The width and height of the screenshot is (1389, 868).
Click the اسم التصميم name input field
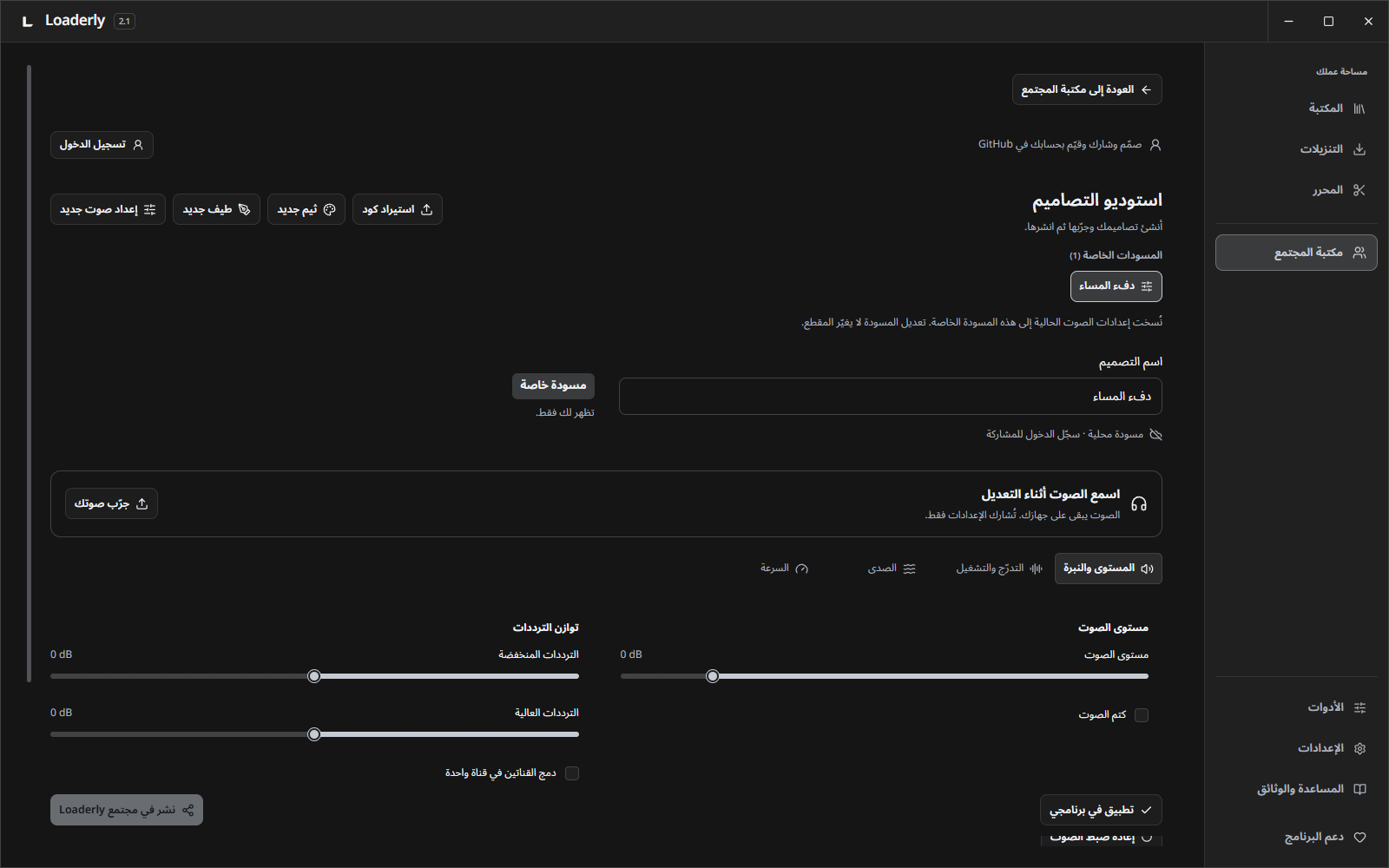click(x=890, y=397)
